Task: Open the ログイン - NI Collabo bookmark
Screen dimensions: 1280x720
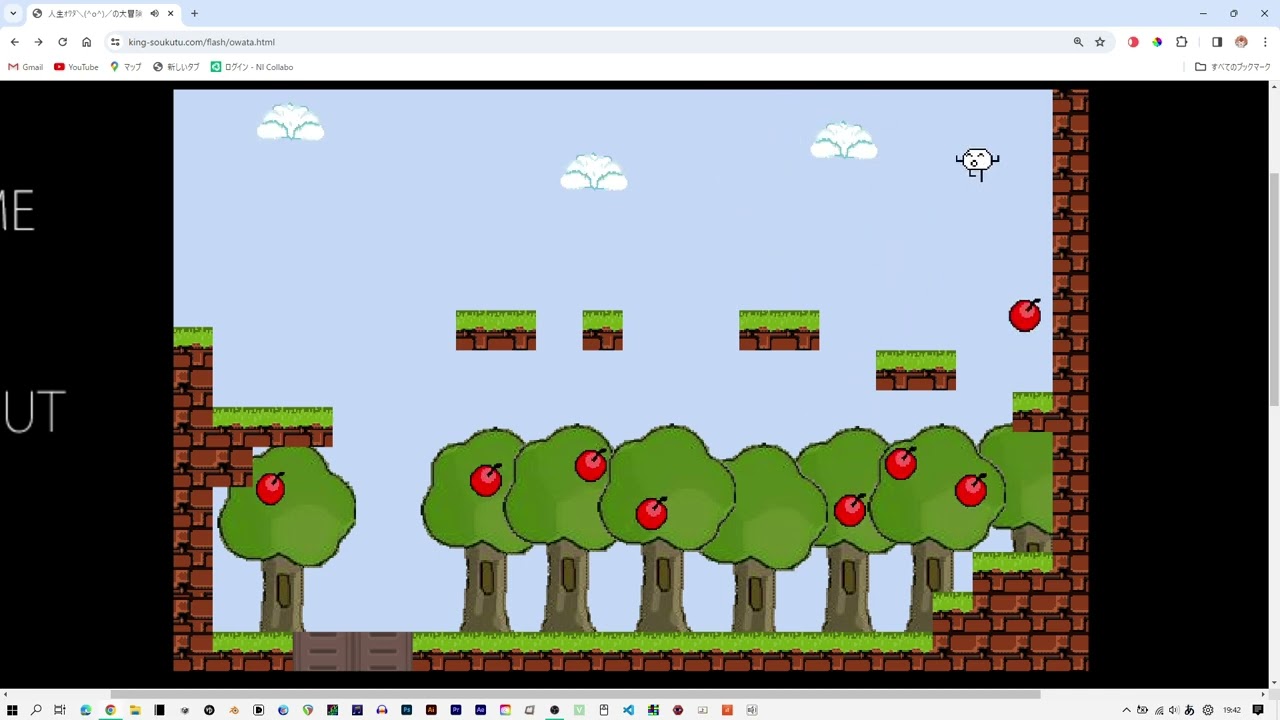Action: (x=252, y=67)
